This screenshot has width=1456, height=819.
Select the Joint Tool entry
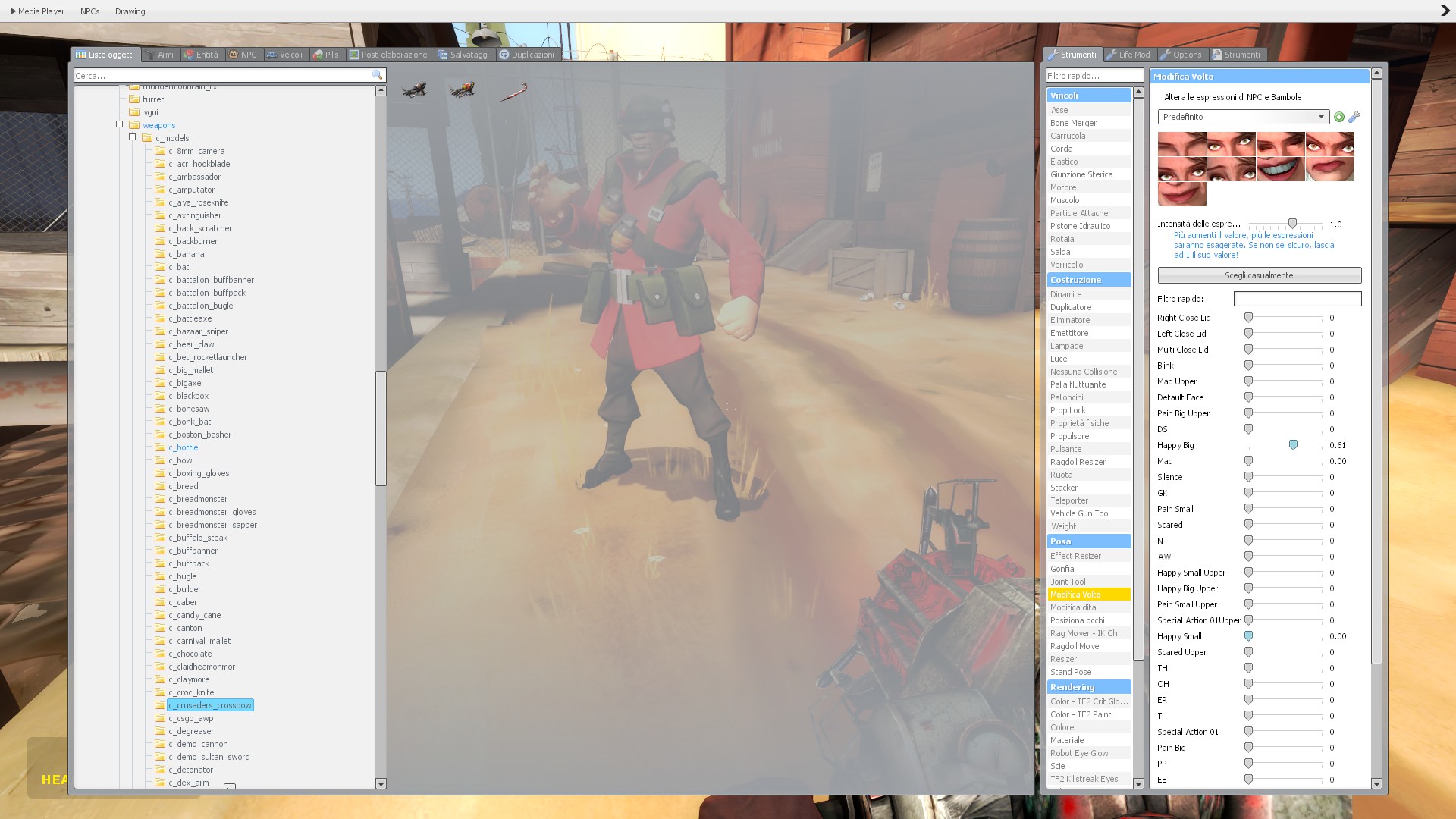point(1068,582)
